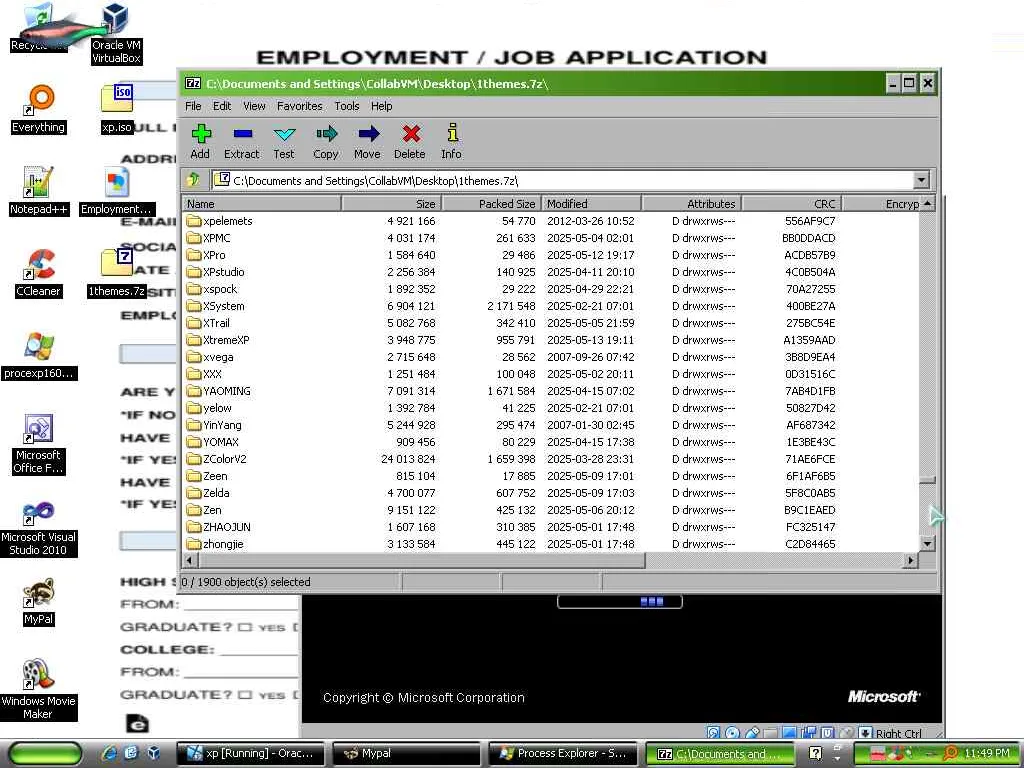Screen dimensions: 1024x768
Task: Open the Help menu
Action: pyautogui.click(x=381, y=106)
